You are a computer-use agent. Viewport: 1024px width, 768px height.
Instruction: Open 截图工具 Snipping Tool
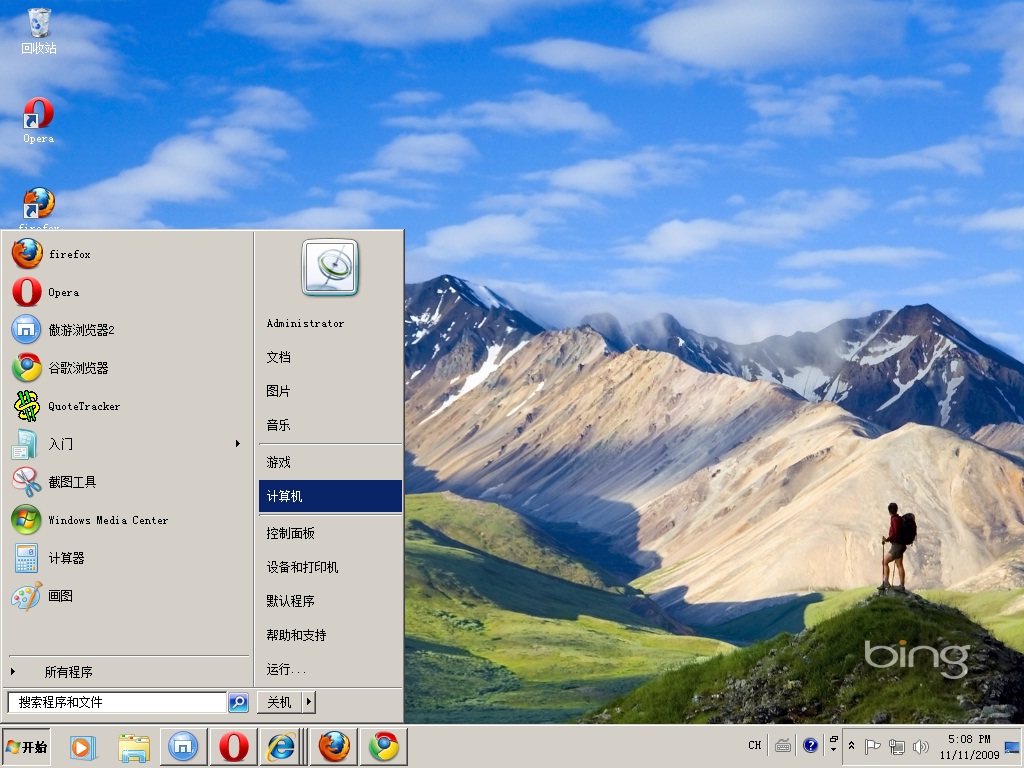[127, 482]
